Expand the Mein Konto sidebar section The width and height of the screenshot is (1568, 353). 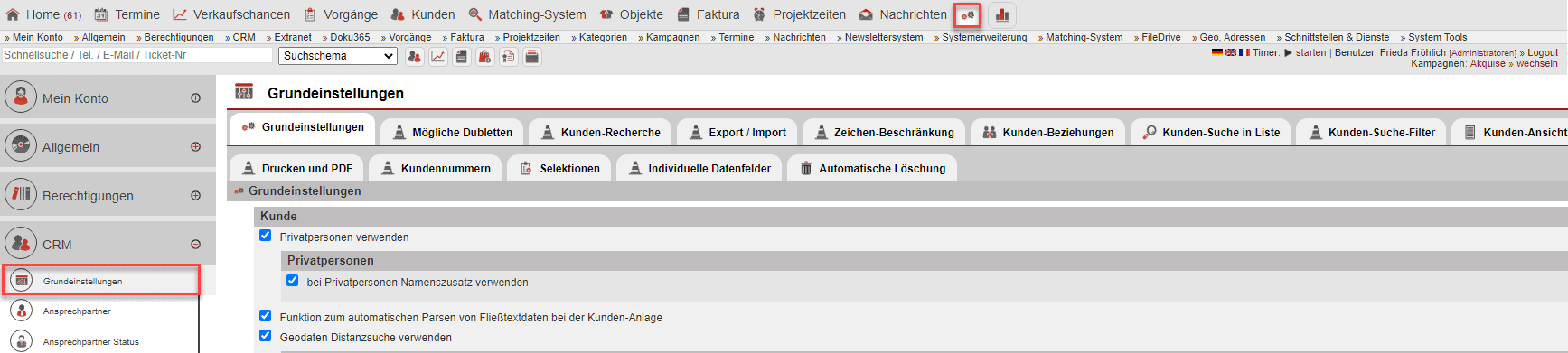tap(195, 98)
